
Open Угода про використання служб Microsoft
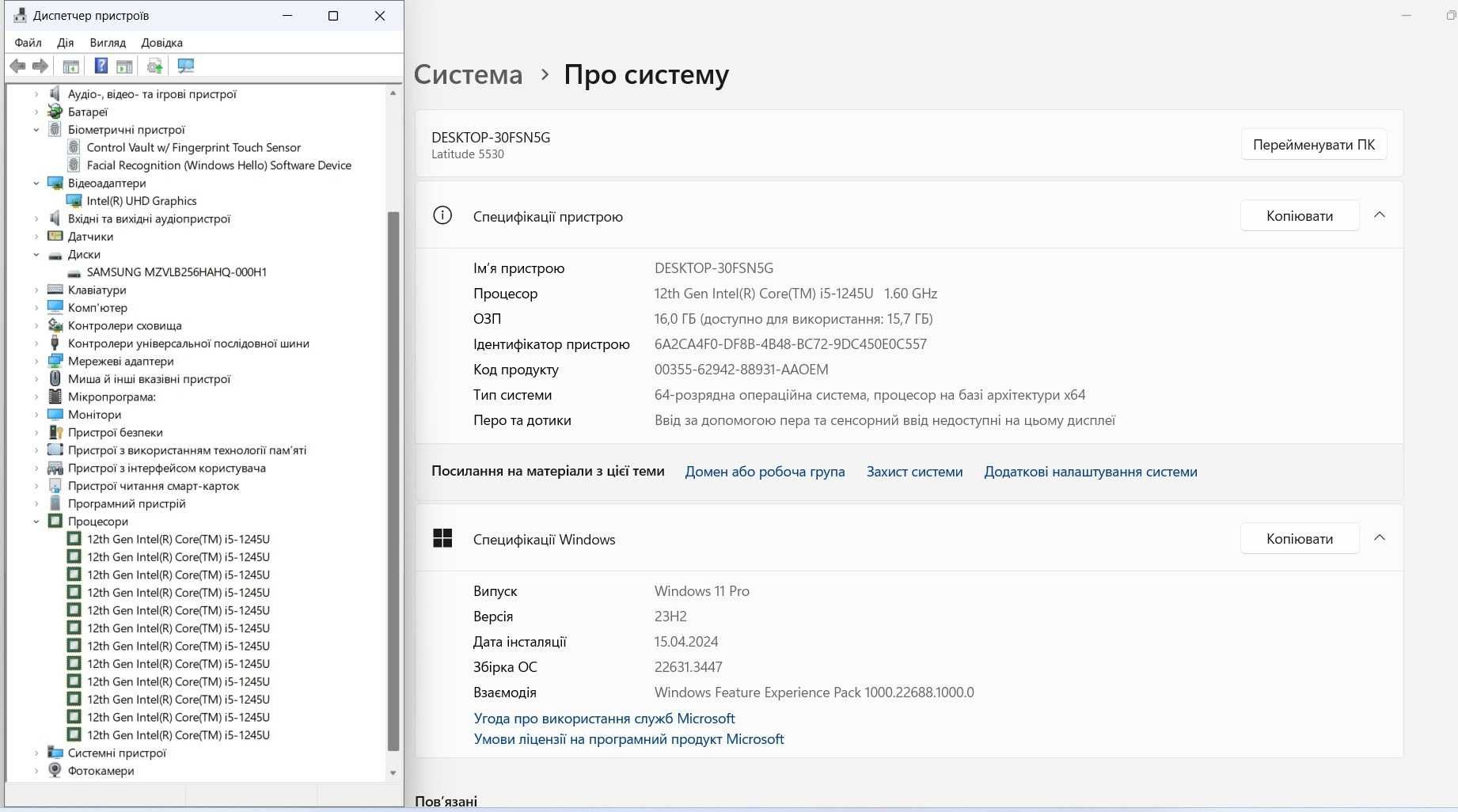tap(604, 719)
